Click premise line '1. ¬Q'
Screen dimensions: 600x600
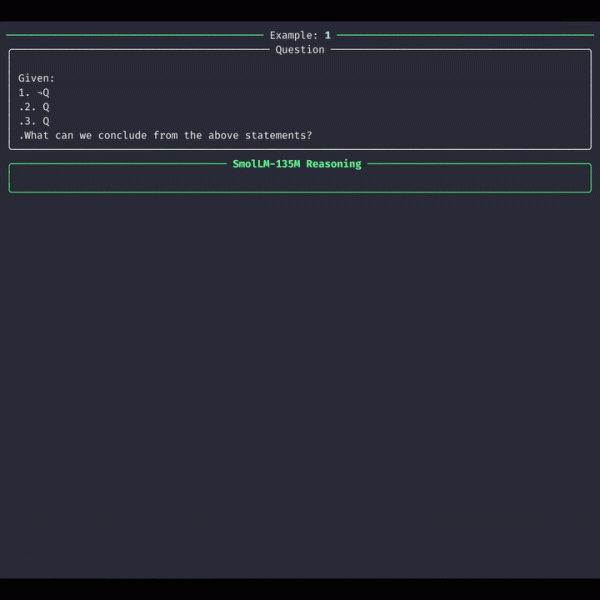pos(34,92)
